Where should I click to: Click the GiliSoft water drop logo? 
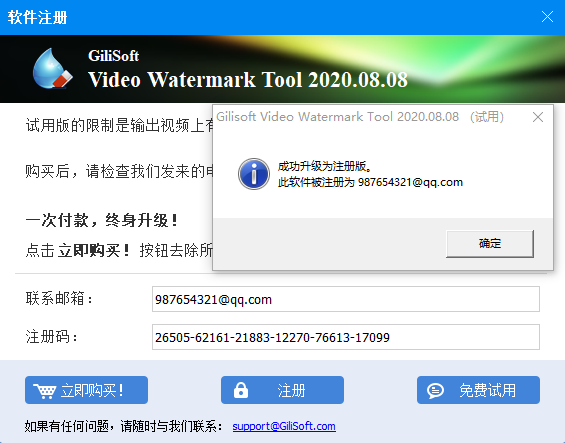(x=53, y=68)
